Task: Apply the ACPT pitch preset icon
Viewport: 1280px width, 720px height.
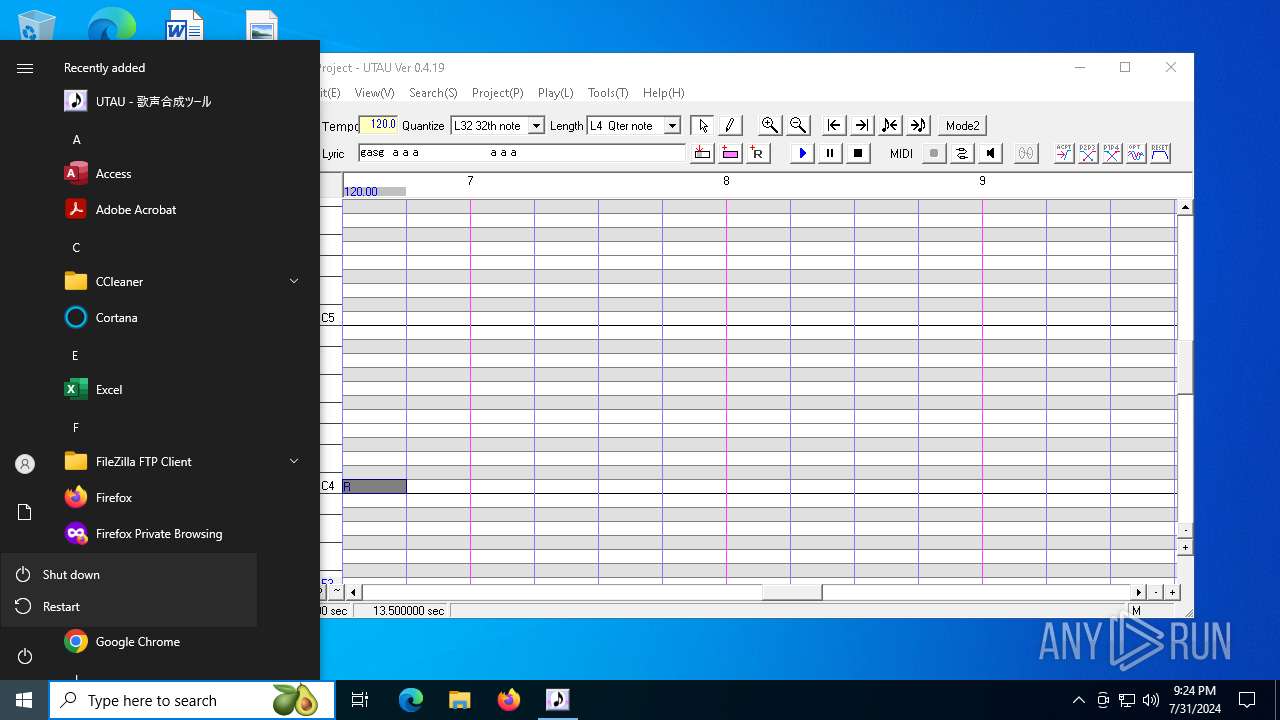Action: point(1064,153)
